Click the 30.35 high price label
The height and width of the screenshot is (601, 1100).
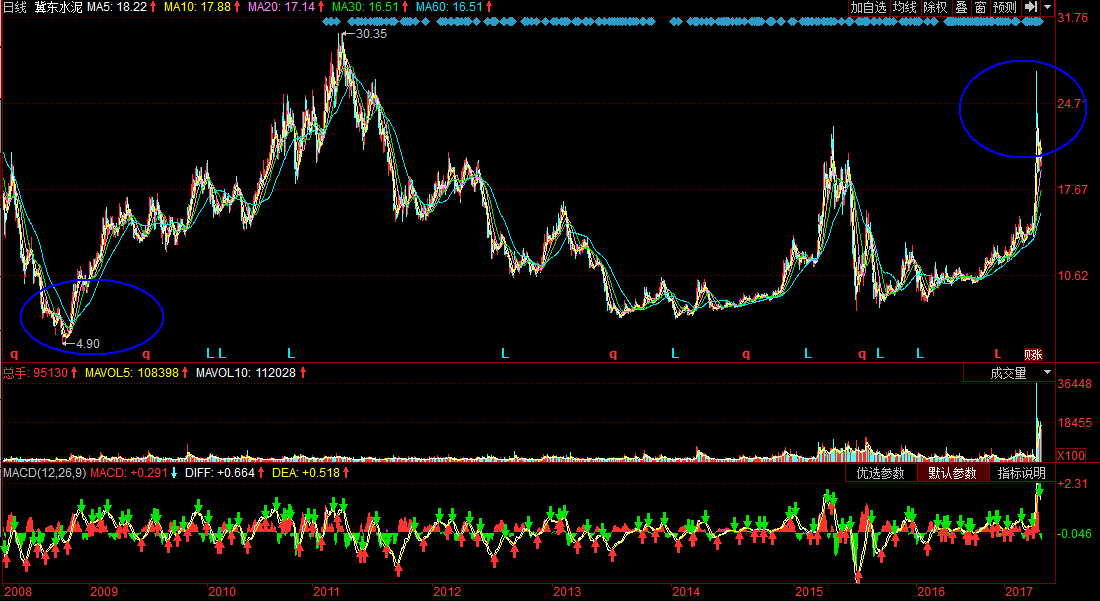coord(371,33)
